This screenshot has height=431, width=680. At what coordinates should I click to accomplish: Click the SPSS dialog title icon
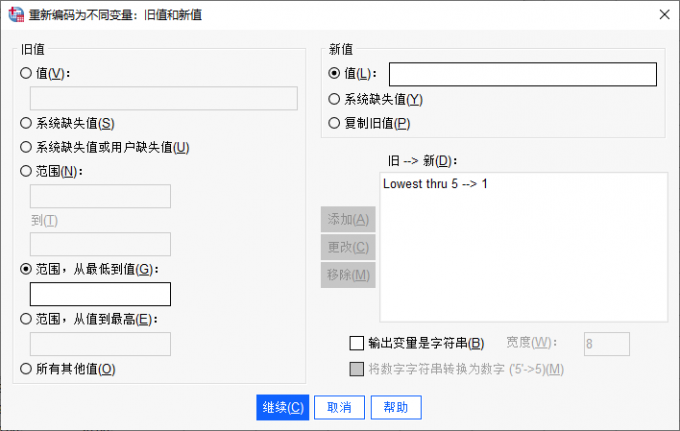coord(16,14)
